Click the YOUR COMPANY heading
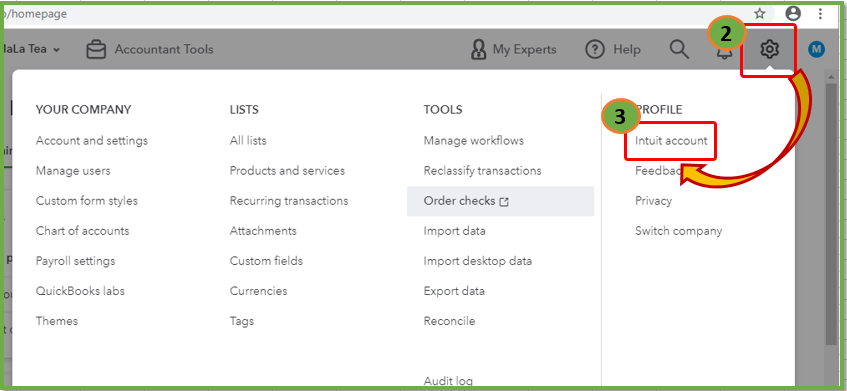 pyautogui.click(x=83, y=110)
